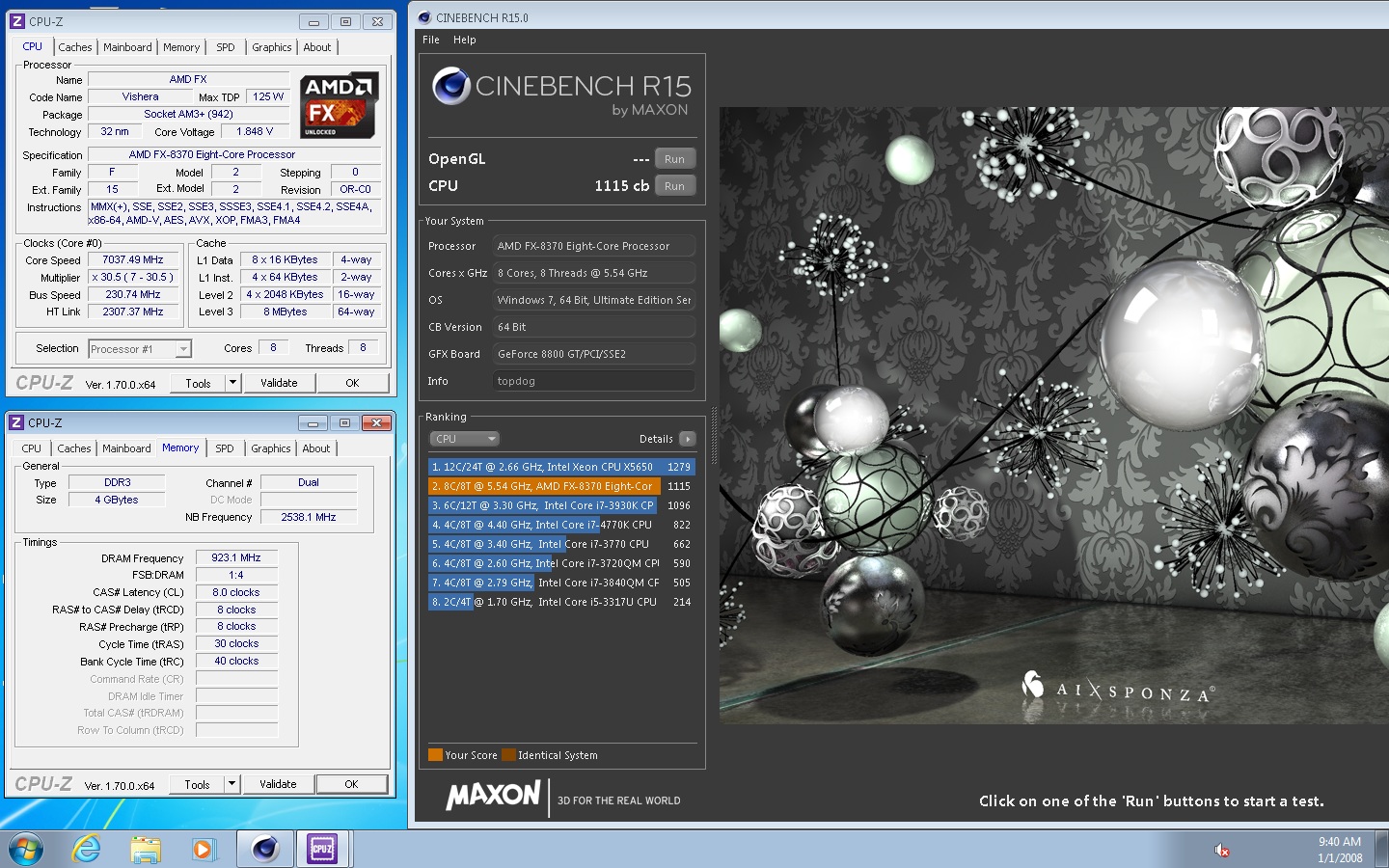Launch Internet Explorer from the taskbar
1389x868 pixels.
(x=87, y=850)
